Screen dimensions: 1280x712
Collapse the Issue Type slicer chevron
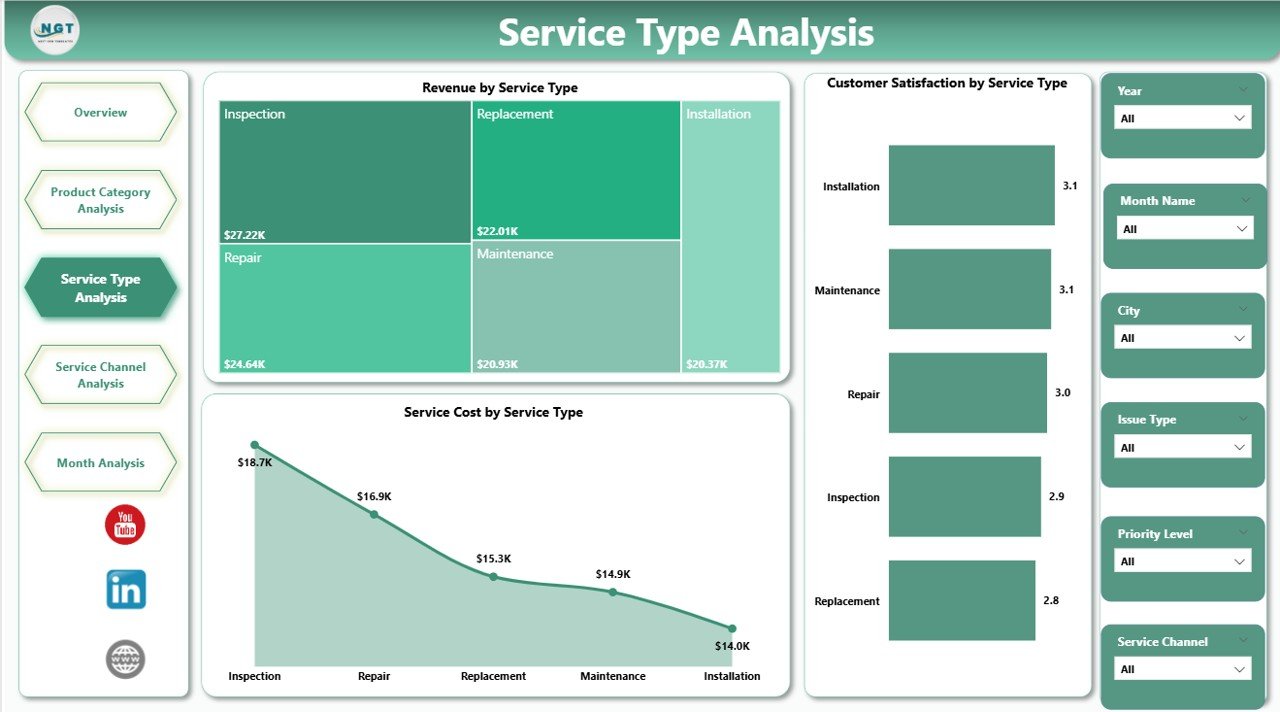pos(1242,418)
